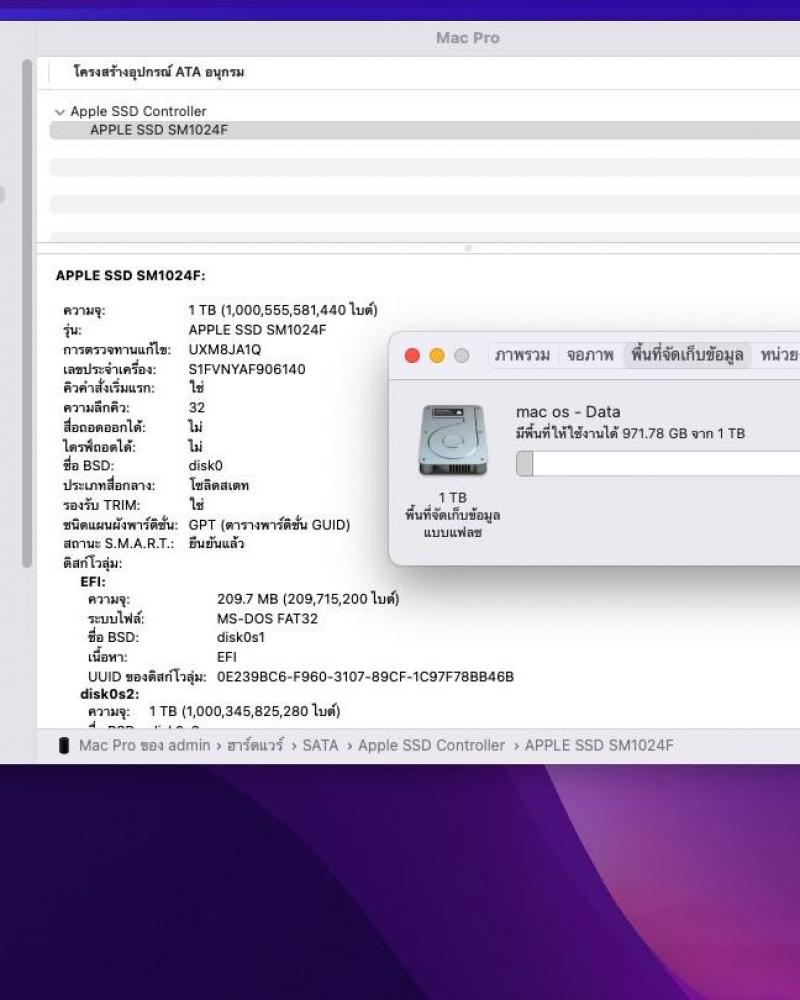Click the revision value "UXM8JA1Q"
The width and height of the screenshot is (800, 1000).
pos(225,349)
